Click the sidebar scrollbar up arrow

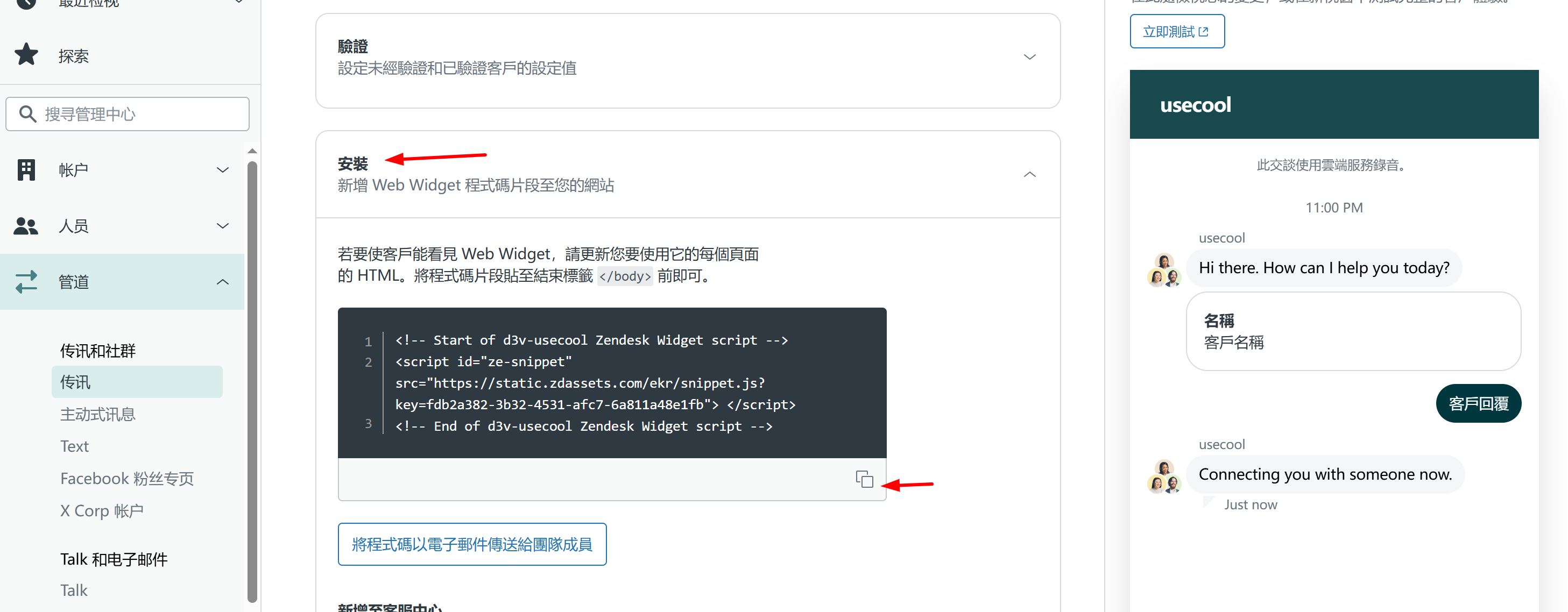click(x=252, y=151)
